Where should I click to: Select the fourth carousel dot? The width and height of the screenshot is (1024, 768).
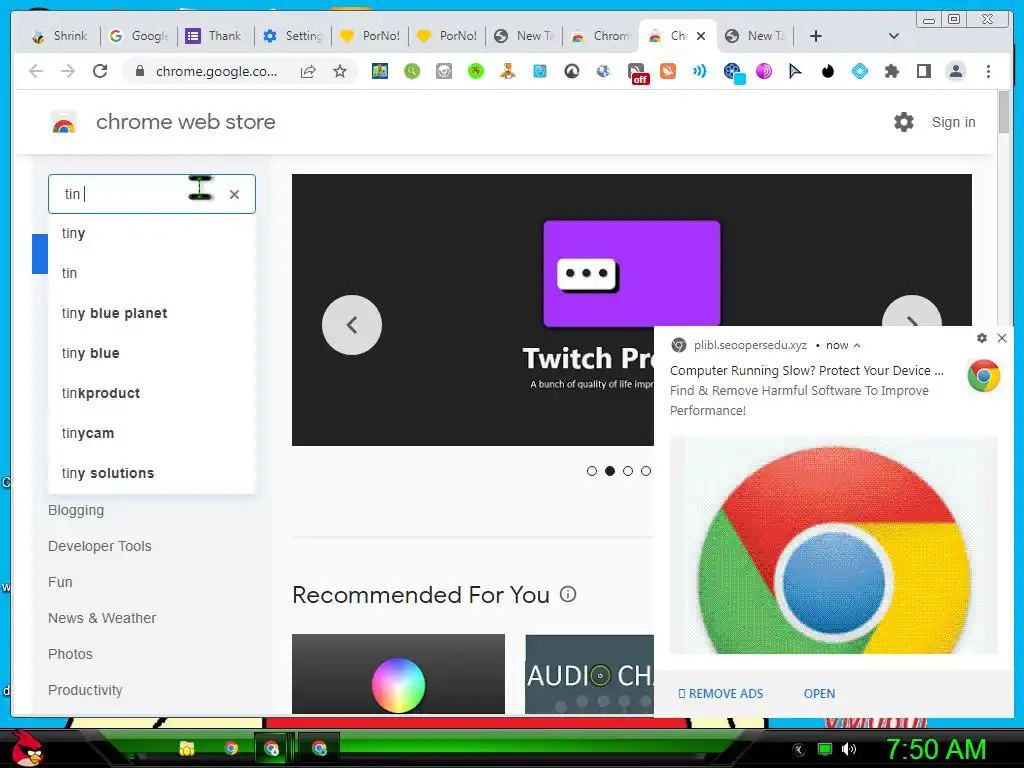click(646, 471)
